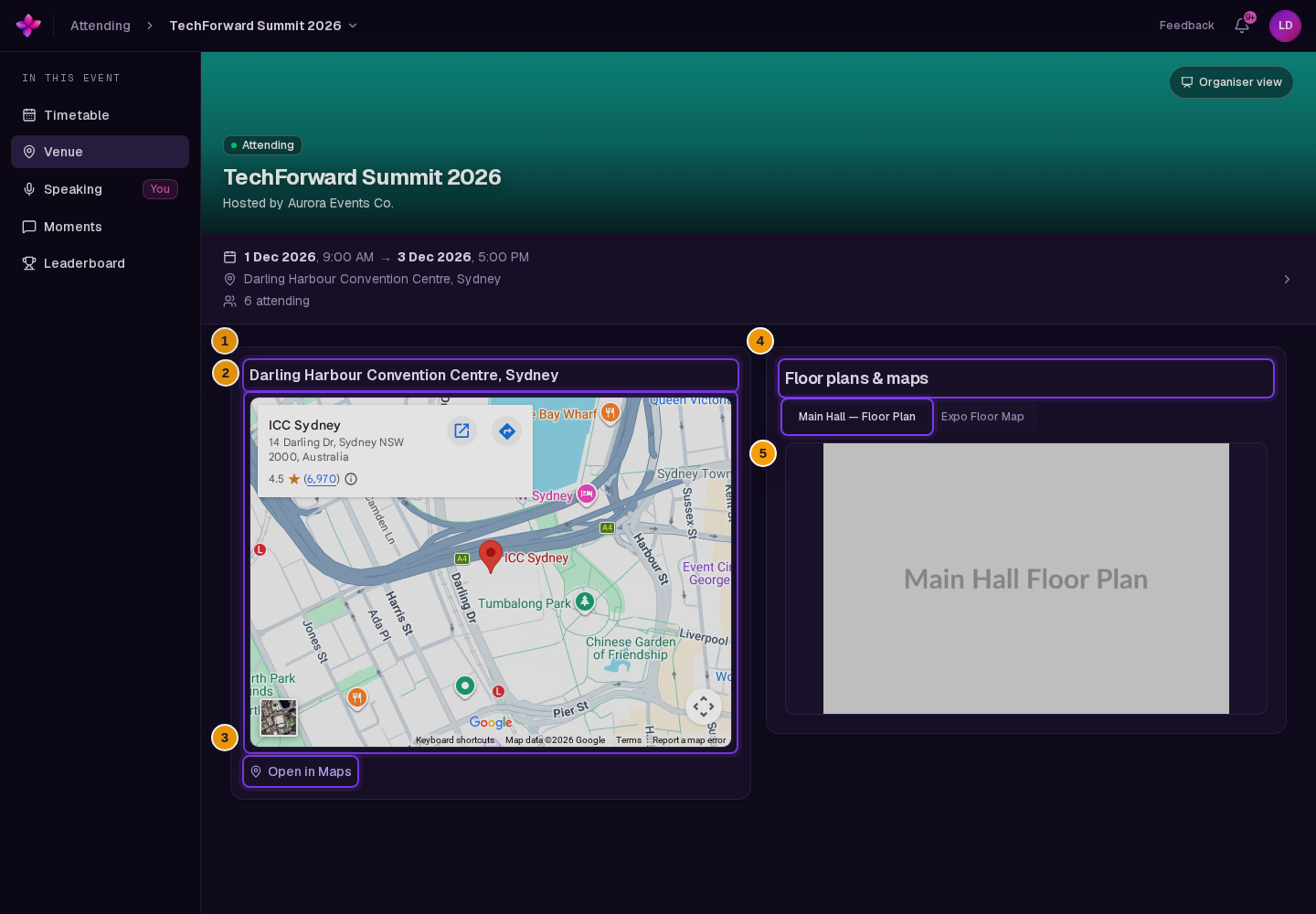Click the restaurant marker near Bay Wharf
Image resolution: width=1316 pixels, height=914 pixels.
(610, 412)
